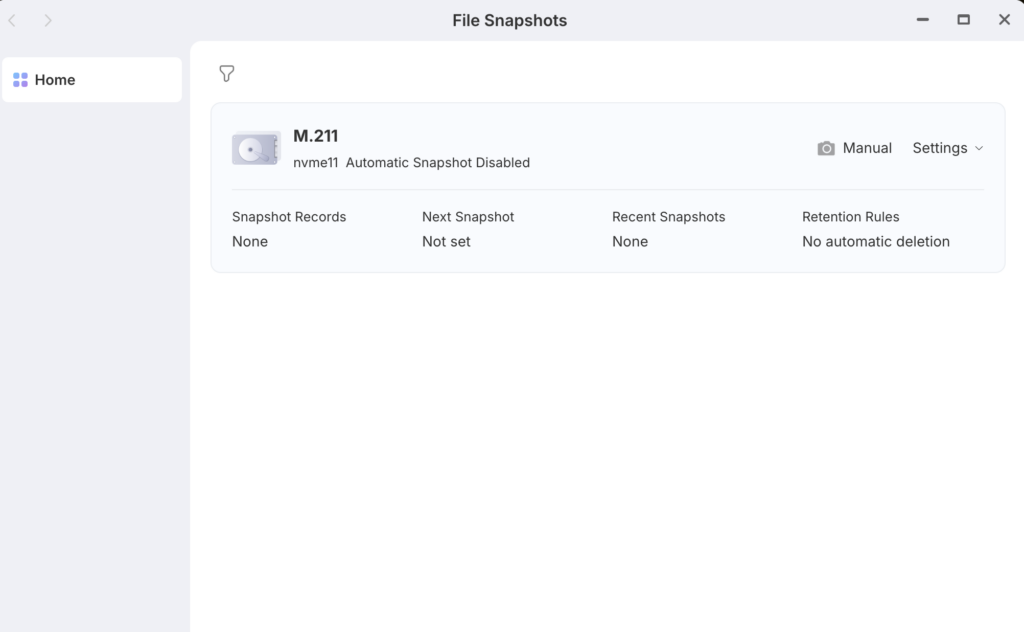Minimize the File Snapshots window

[923, 20]
